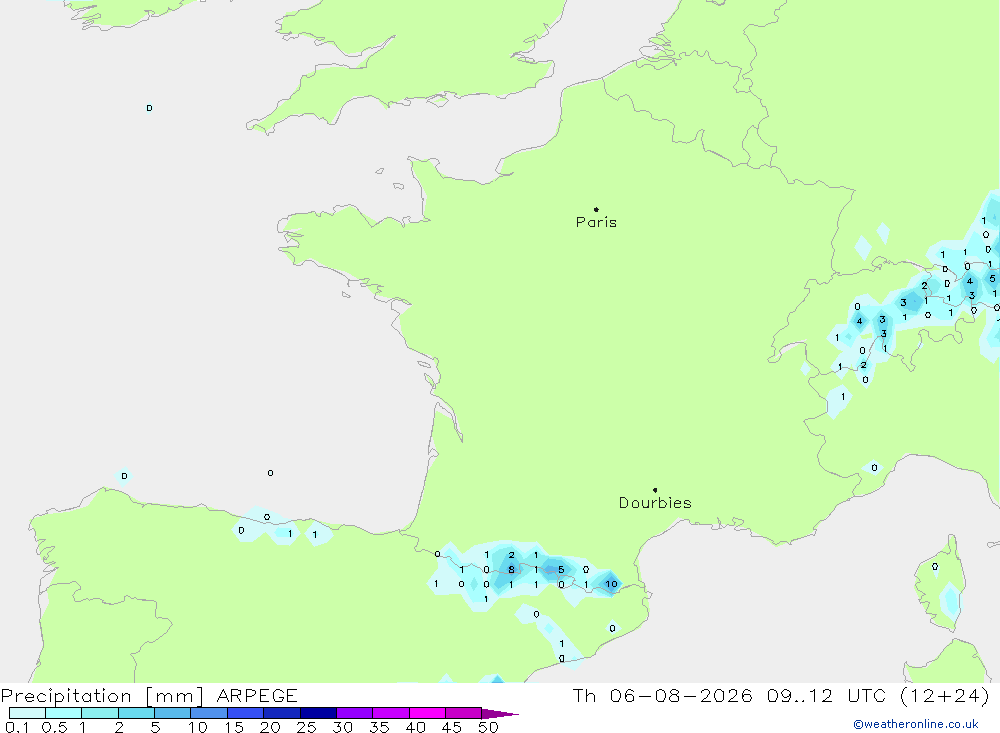Click the arrow tip beyond 50 on legend
This screenshot has width=1000, height=733.
pyautogui.click(x=501, y=713)
